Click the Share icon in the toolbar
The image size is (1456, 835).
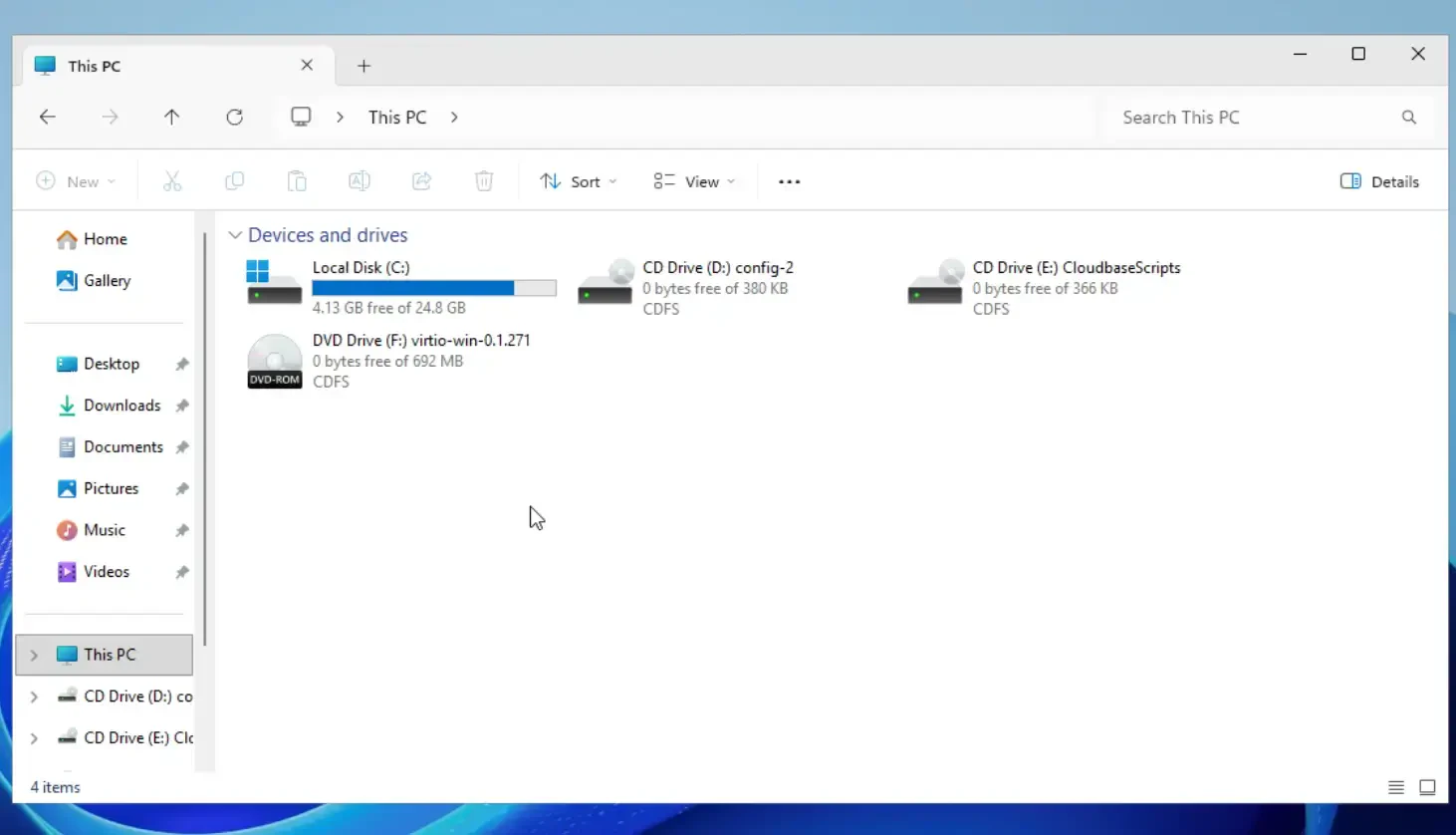(421, 180)
